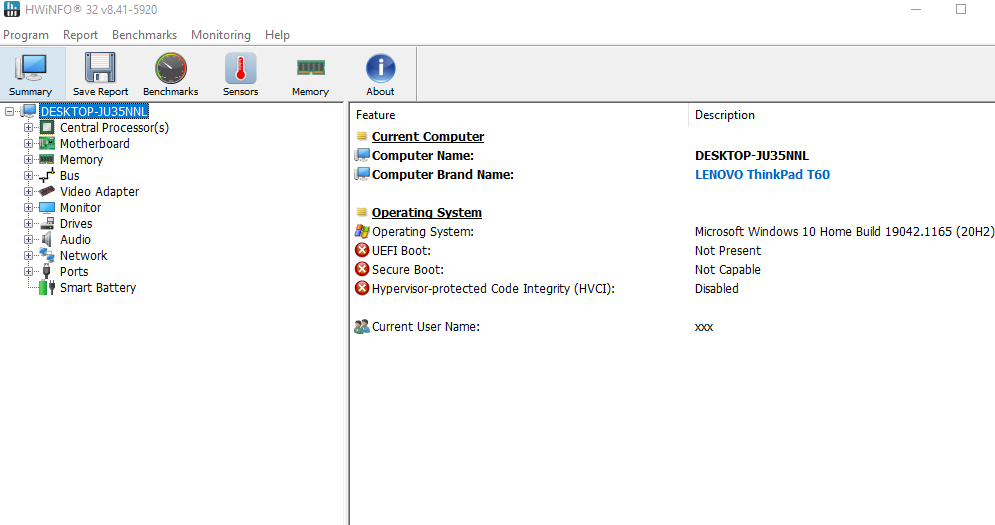Select the Not Capable value

point(728,270)
